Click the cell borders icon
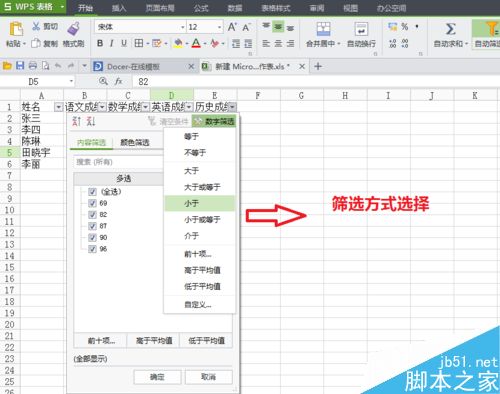 coord(139,43)
